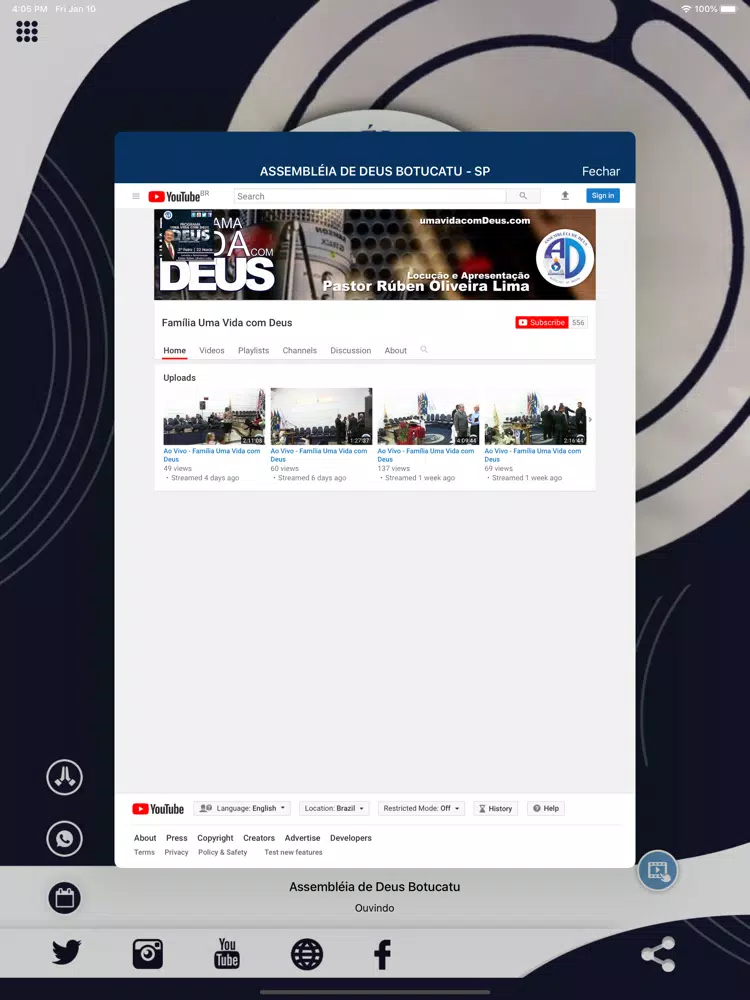750x1000 pixels.
Task: Click the Sign in button
Action: [x=603, y=195]
